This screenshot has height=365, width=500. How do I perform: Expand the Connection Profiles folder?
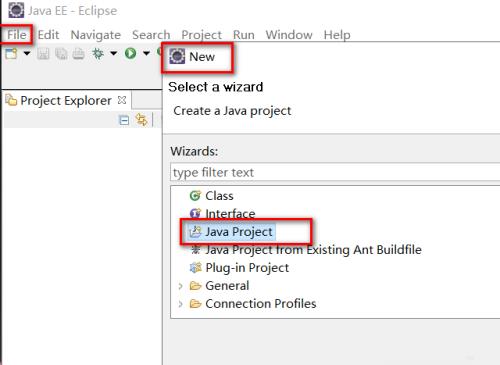pyautogui.click(x=180, y=304)
